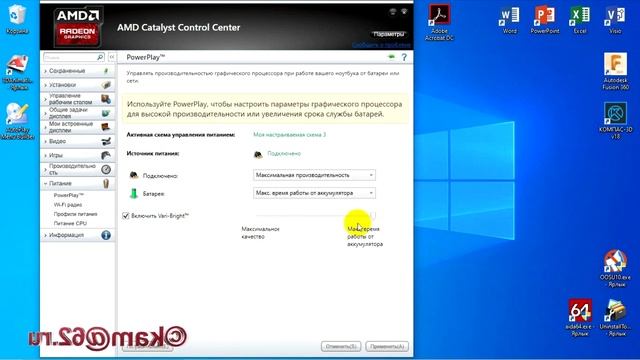Expand the Производительность sidebar section
This screenshot has height=360, width=640.
click(78, 169)
